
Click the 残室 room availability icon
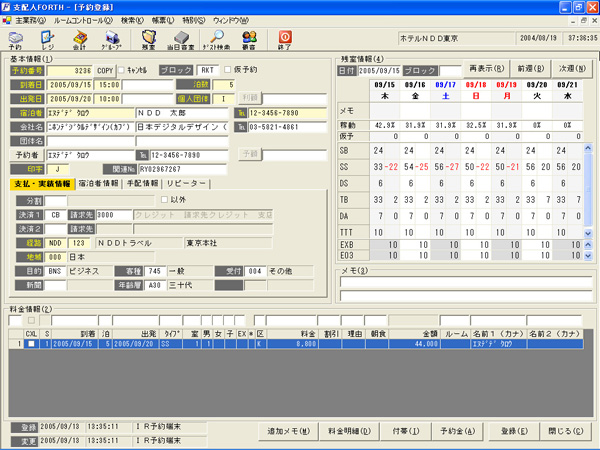click(149, 40)
